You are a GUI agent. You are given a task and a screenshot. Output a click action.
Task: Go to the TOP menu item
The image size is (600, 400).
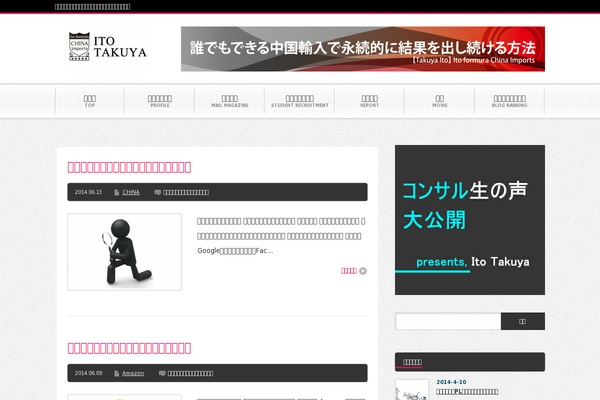[x=90, y=101]
